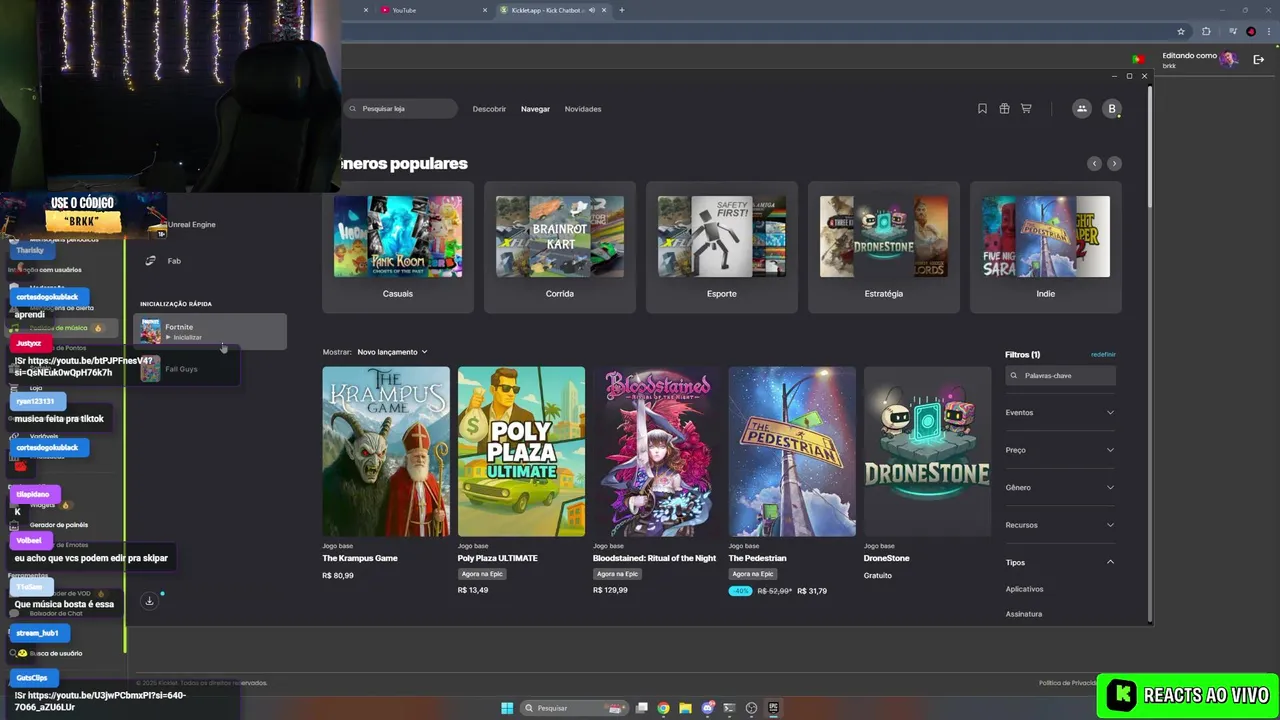
Task: Close the YouTube browser tab
Action: pyautogui.click(x=486, y=10)
